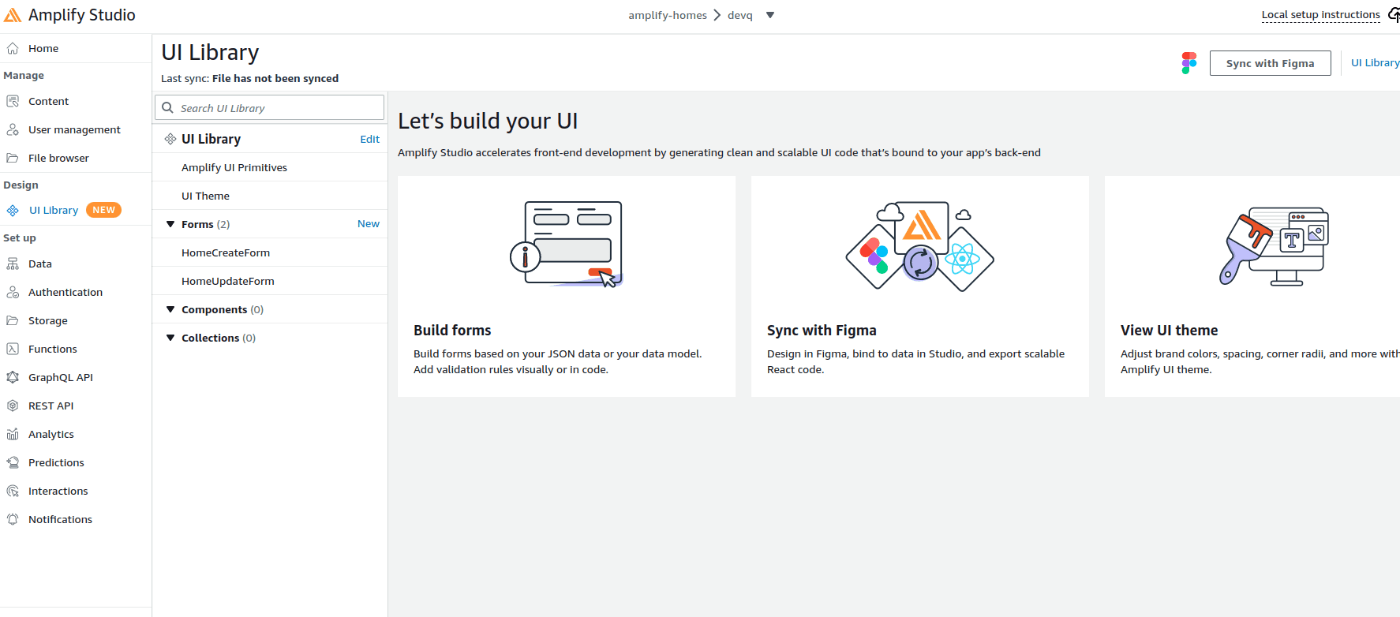The image size is (1400, 617).
Task: Click the Content icon in sidebar
Action: pyautogui.click(x=12, y=101)
